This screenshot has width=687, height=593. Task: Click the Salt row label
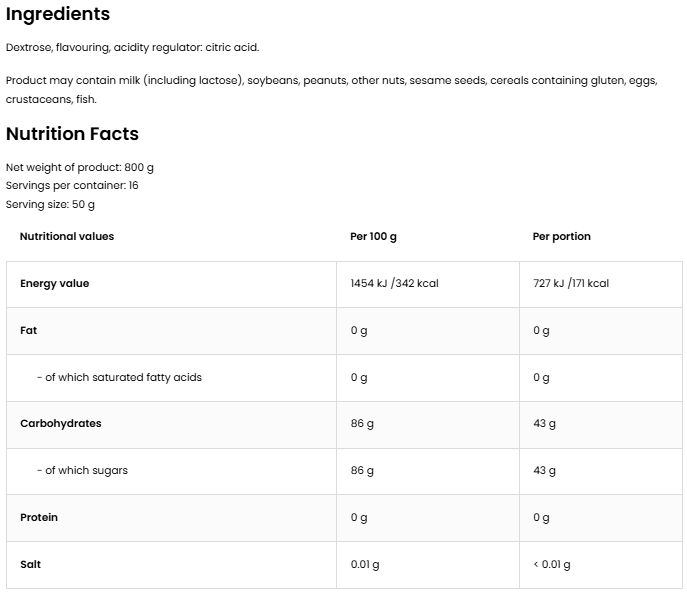[x=30, y=565]
